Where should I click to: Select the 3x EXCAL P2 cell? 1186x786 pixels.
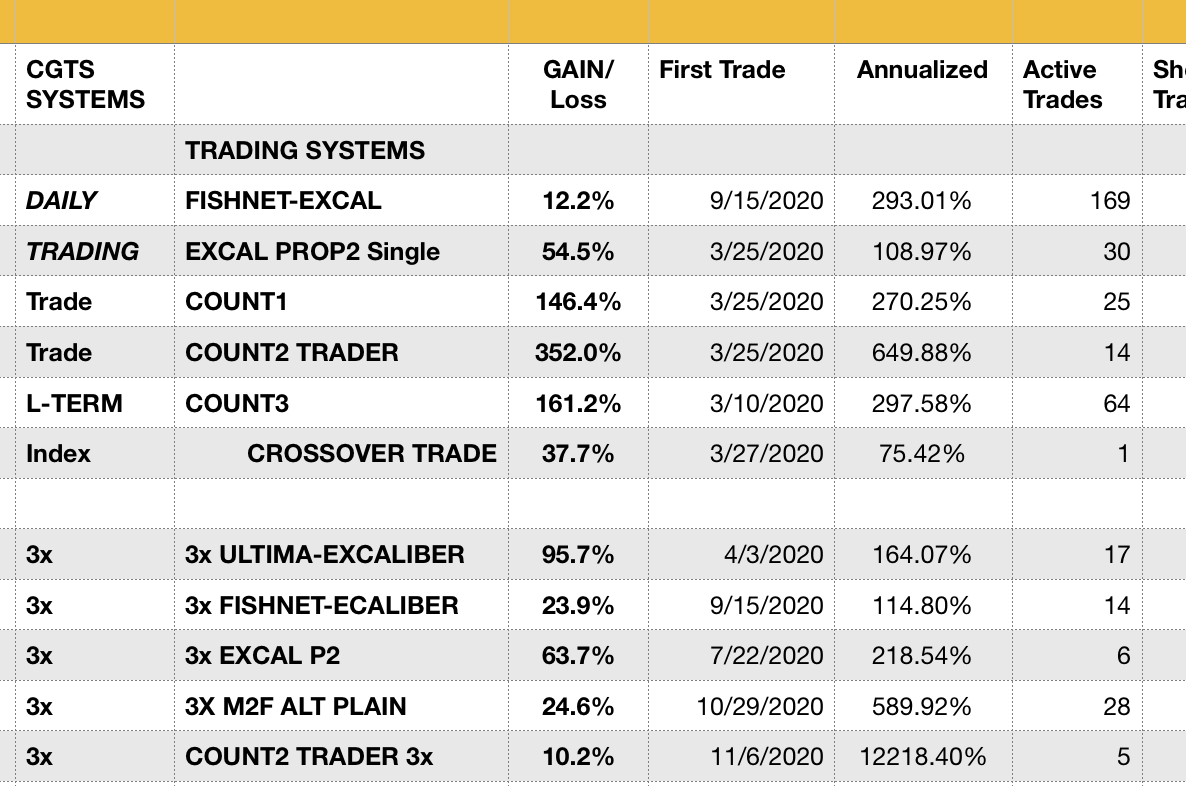[263, 656]
